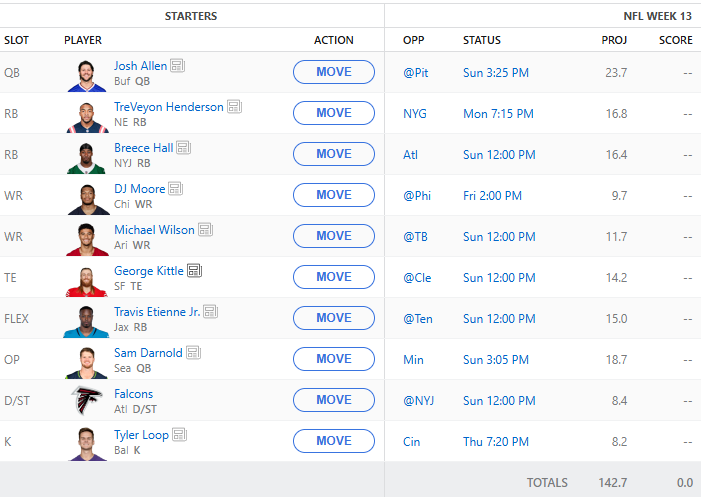
Task: Click Josh Allen's headshot photo
Action: (x=87, y=73)
